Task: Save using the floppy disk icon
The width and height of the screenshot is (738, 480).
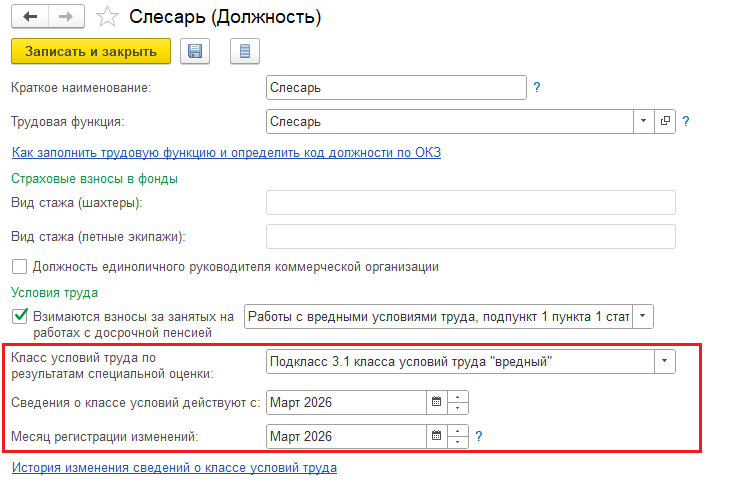Action: [x=196, y=52]
